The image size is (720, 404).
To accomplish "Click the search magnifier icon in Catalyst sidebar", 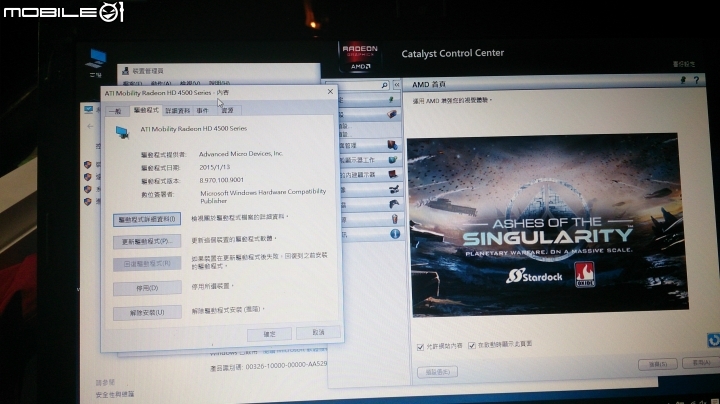I will tap(384, 85).
